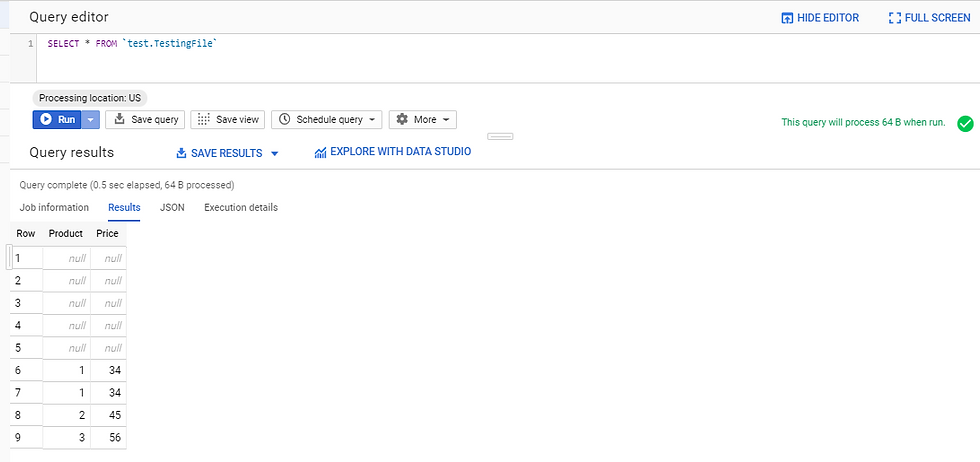980x462 pixels.
Task: Open the Run button dropdown arrow
Action: 91,119
